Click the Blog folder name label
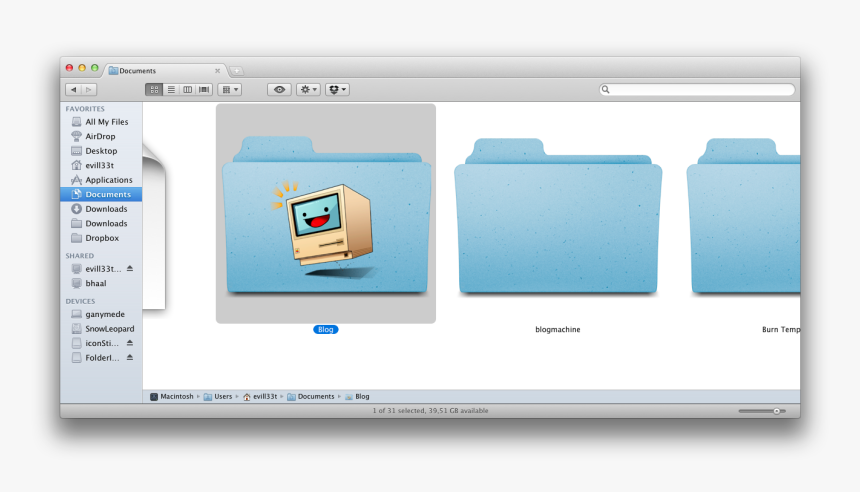Screen dimensions: 860x492 pos(326,330)
